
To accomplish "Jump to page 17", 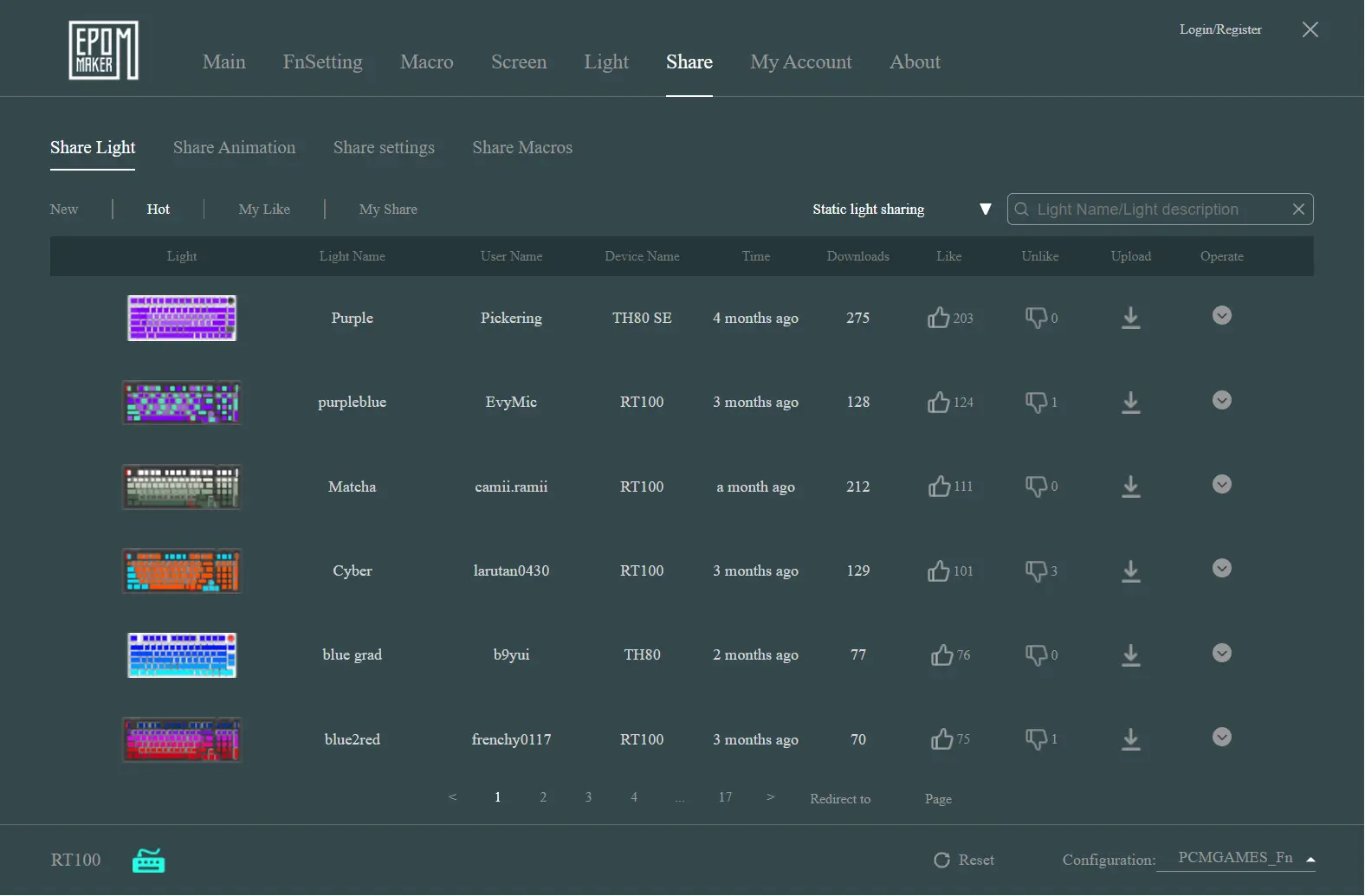I will [x=725, y=797].
